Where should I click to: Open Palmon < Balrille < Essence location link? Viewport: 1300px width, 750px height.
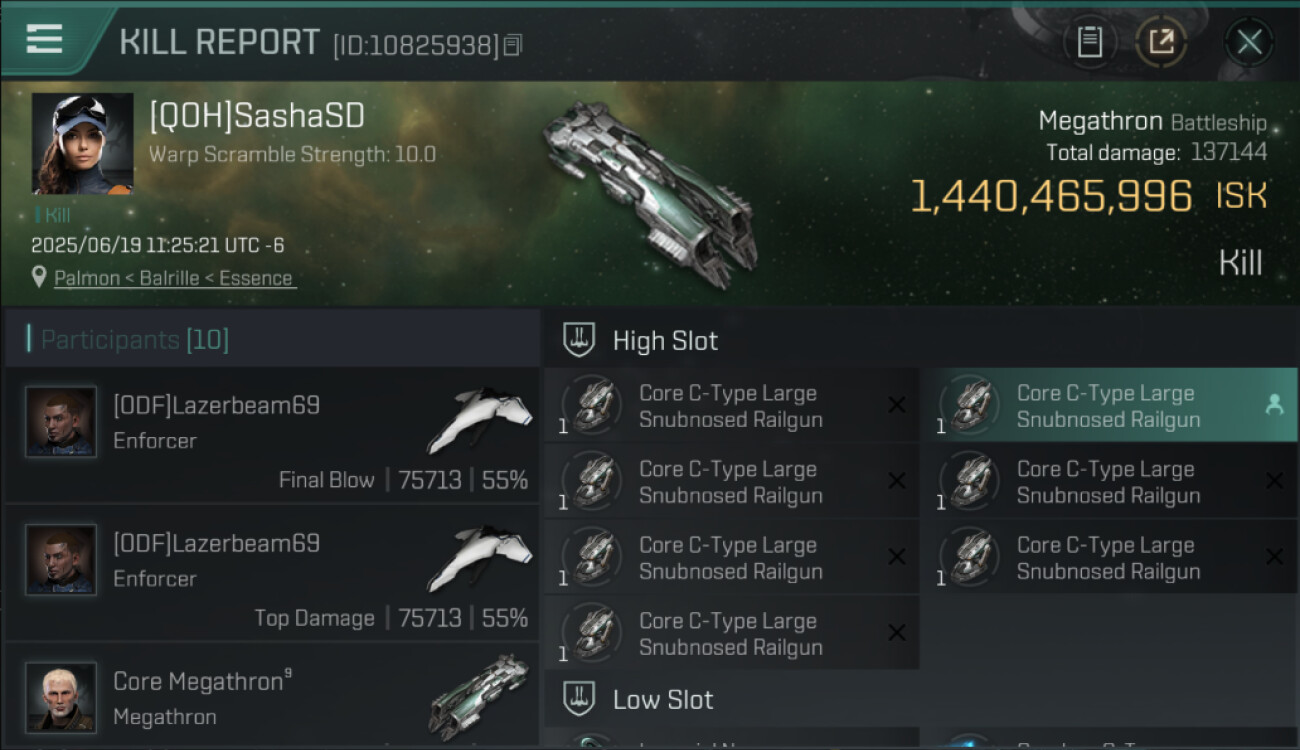click(x=173, y=278)
